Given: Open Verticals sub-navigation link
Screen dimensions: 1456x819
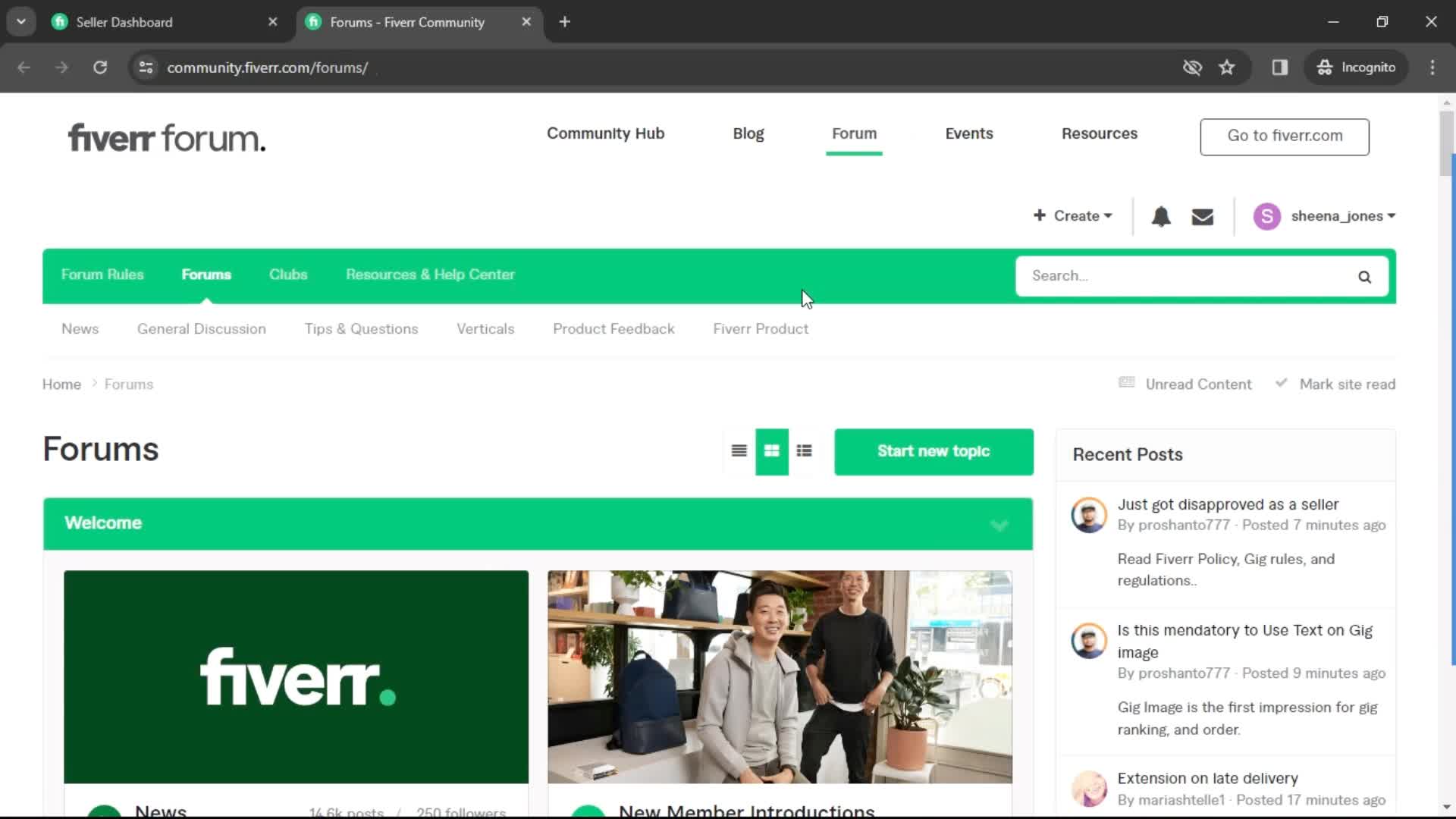Looking at the screenshot, I should coord(485,329).
